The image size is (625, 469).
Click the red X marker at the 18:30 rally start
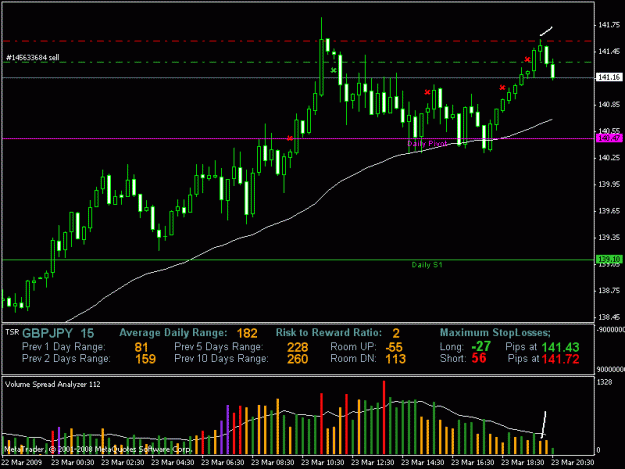[x=502, y=88]
